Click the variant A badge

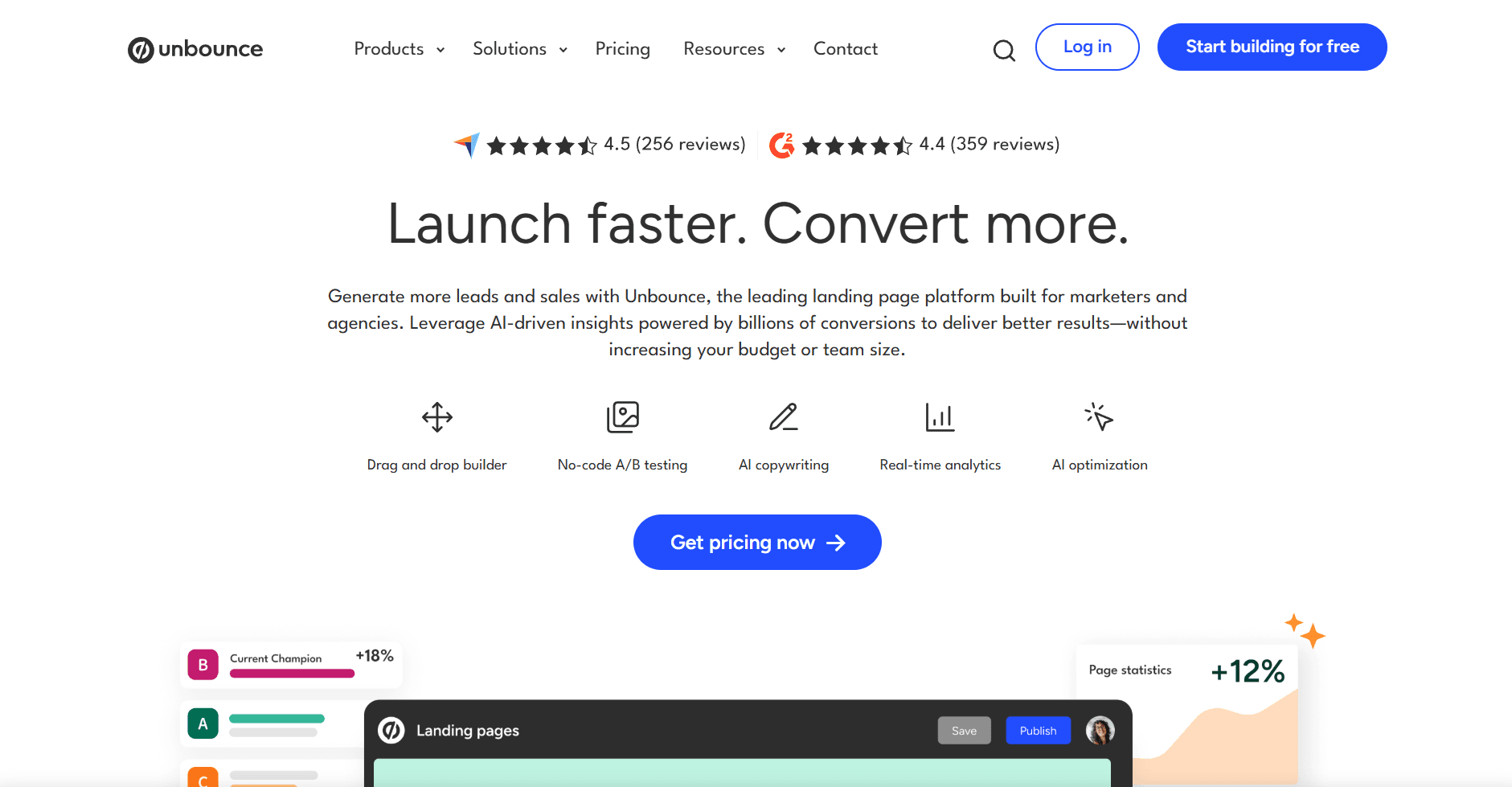(x=203, y=723)
